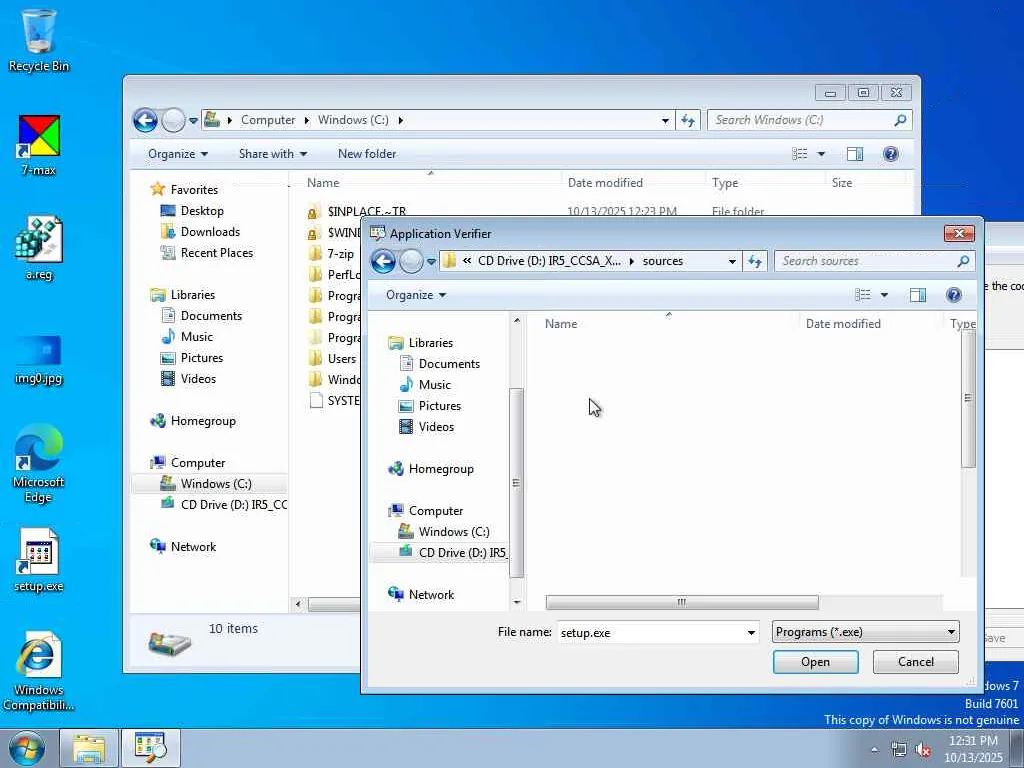Click sources in the dialog breadcrumb
The height and width of the screenshot is (768, 1024).
tap(662, 261)
